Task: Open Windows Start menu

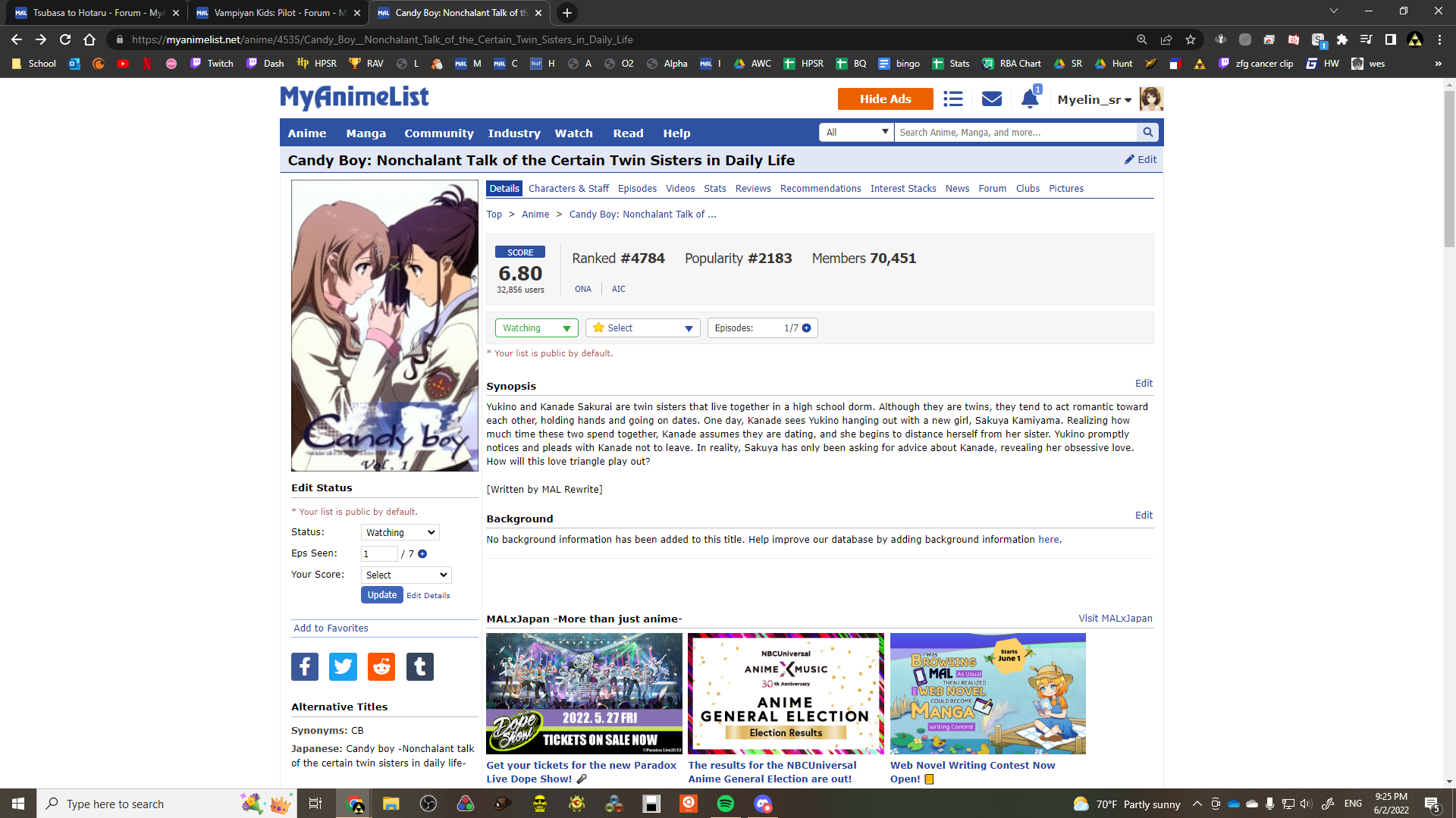Action: pos(18,804)
